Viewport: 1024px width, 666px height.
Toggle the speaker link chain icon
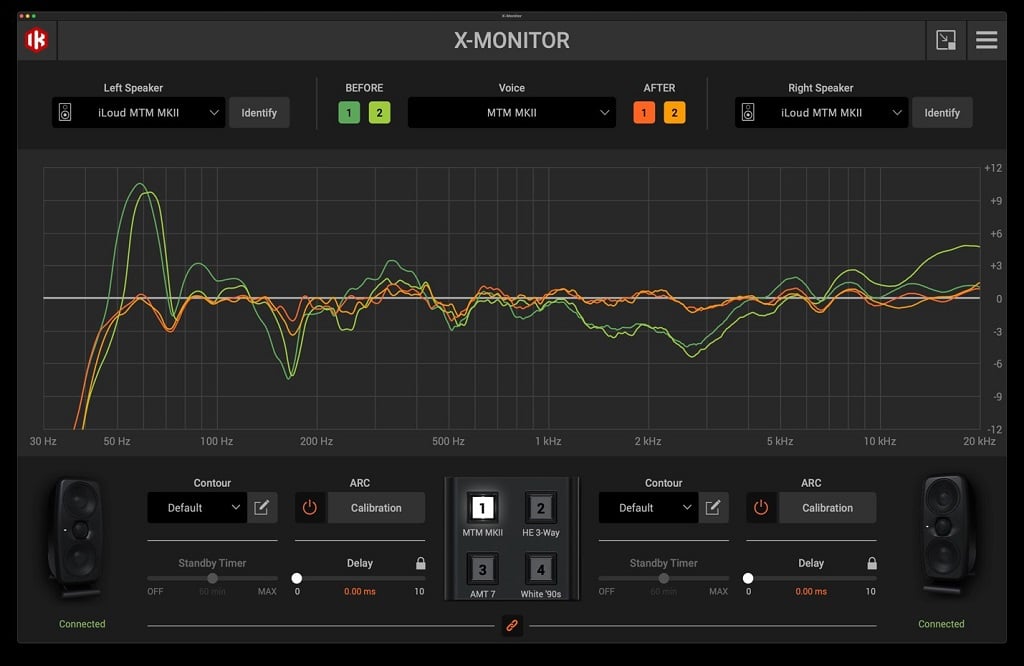(x=512, y=626)
